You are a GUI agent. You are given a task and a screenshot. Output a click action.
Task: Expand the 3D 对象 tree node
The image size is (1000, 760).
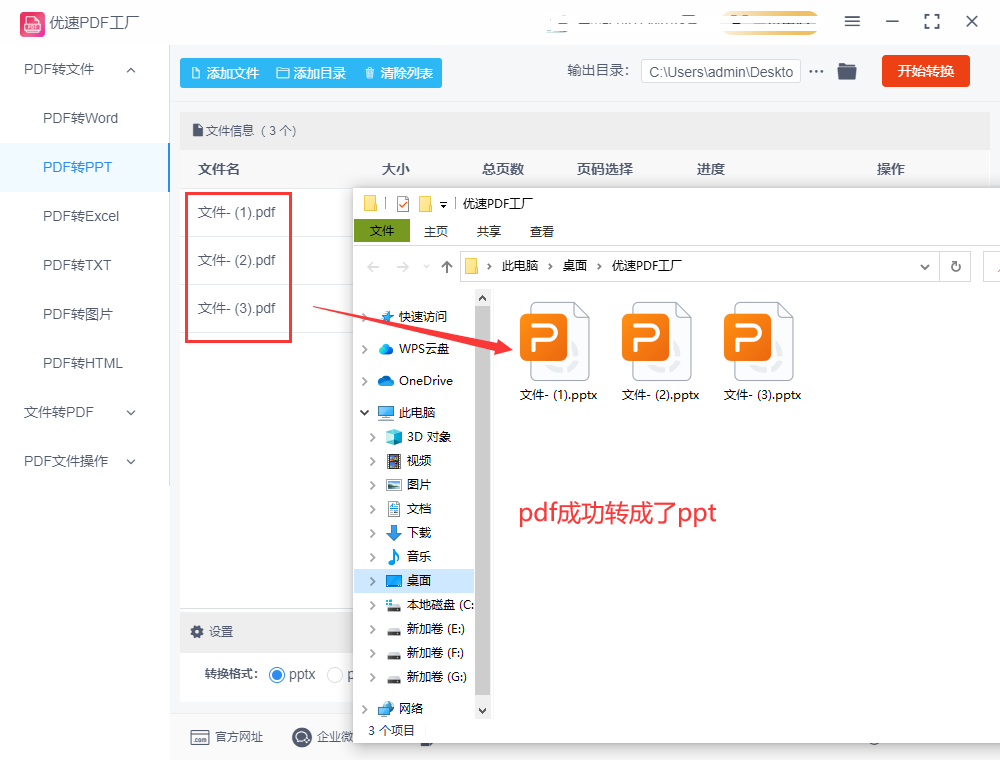click(x=372, y=437)
